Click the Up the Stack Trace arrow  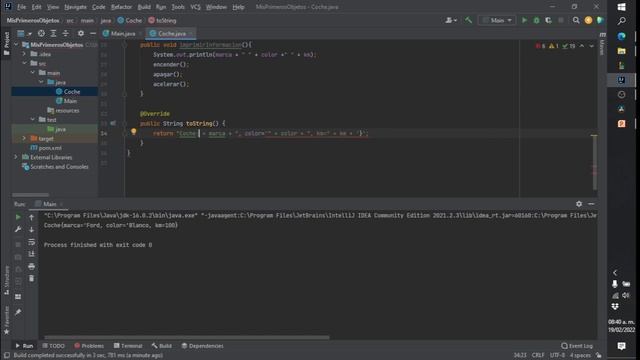pos(31,217)
